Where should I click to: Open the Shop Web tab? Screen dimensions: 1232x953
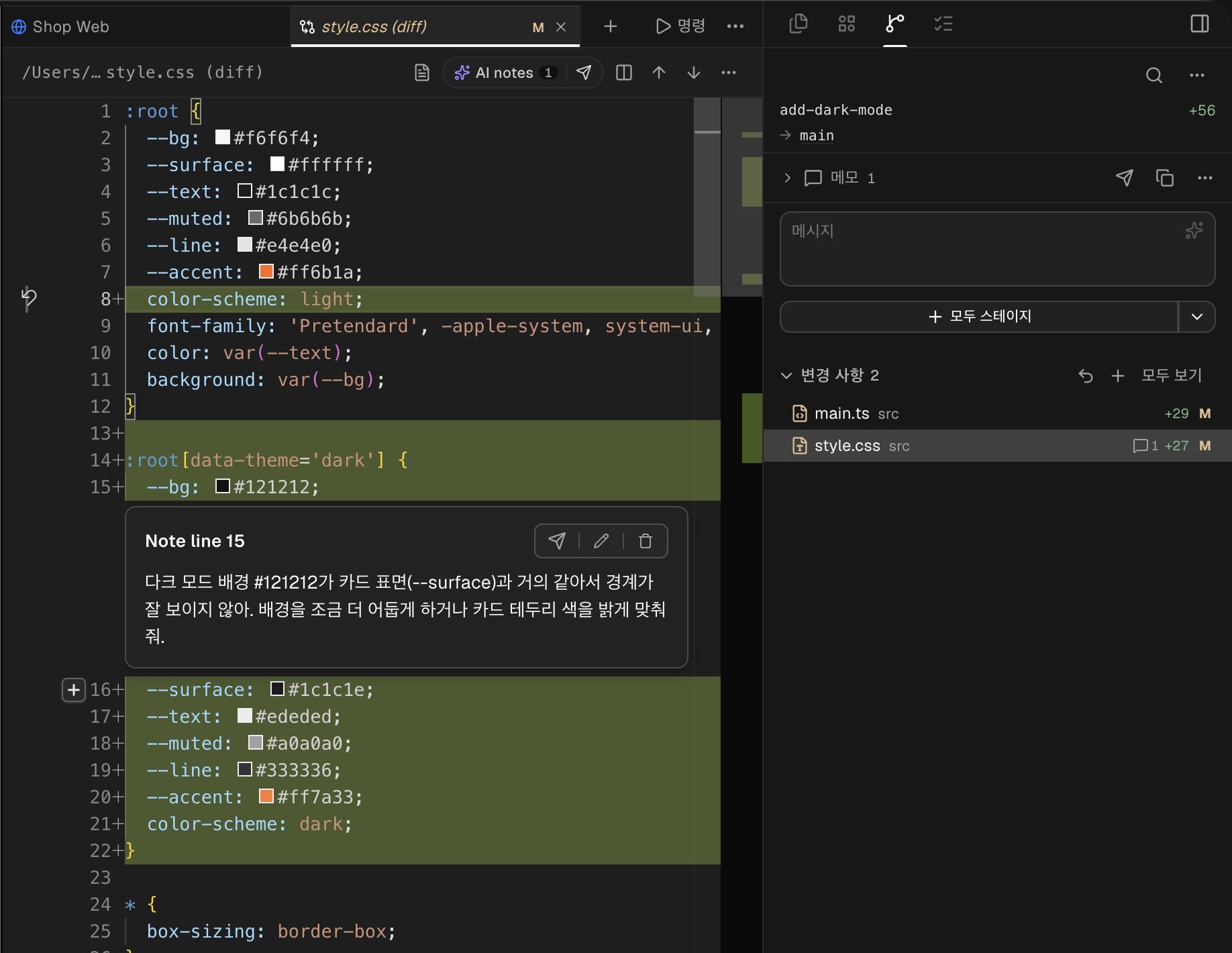70,27
